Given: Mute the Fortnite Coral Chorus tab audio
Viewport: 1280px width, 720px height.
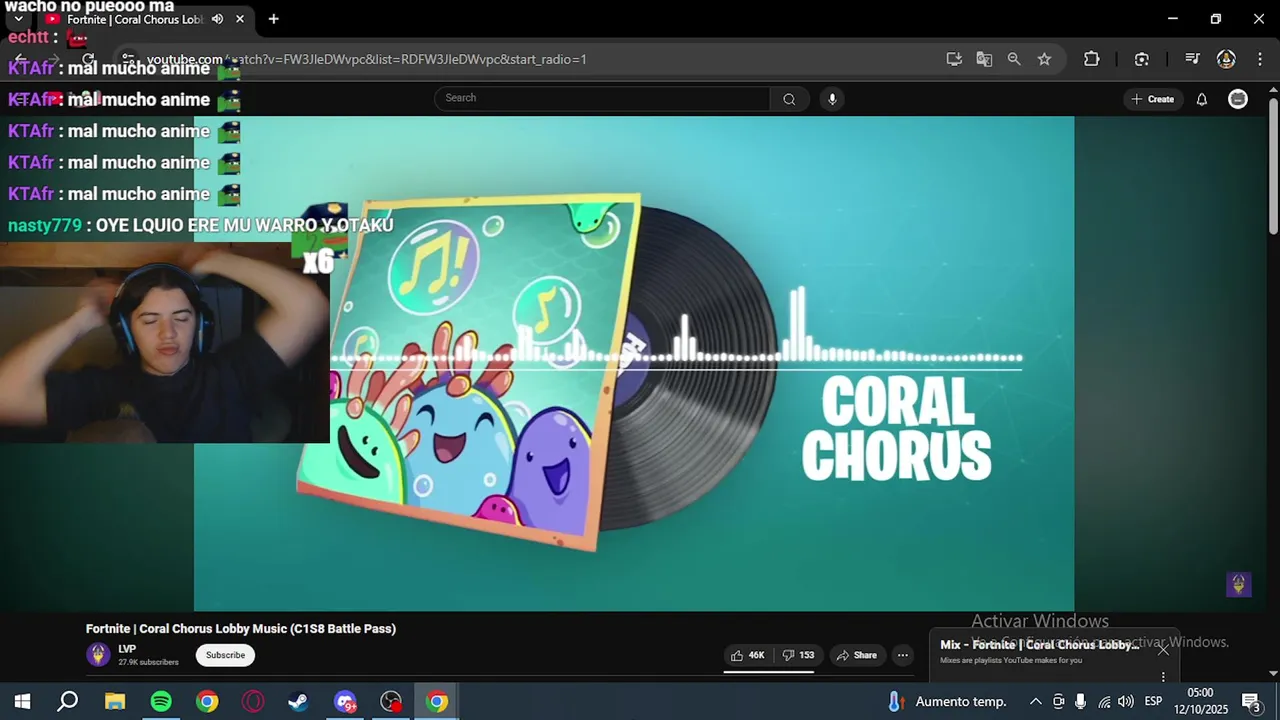Looking at the screenshot, I should [217, 19].
